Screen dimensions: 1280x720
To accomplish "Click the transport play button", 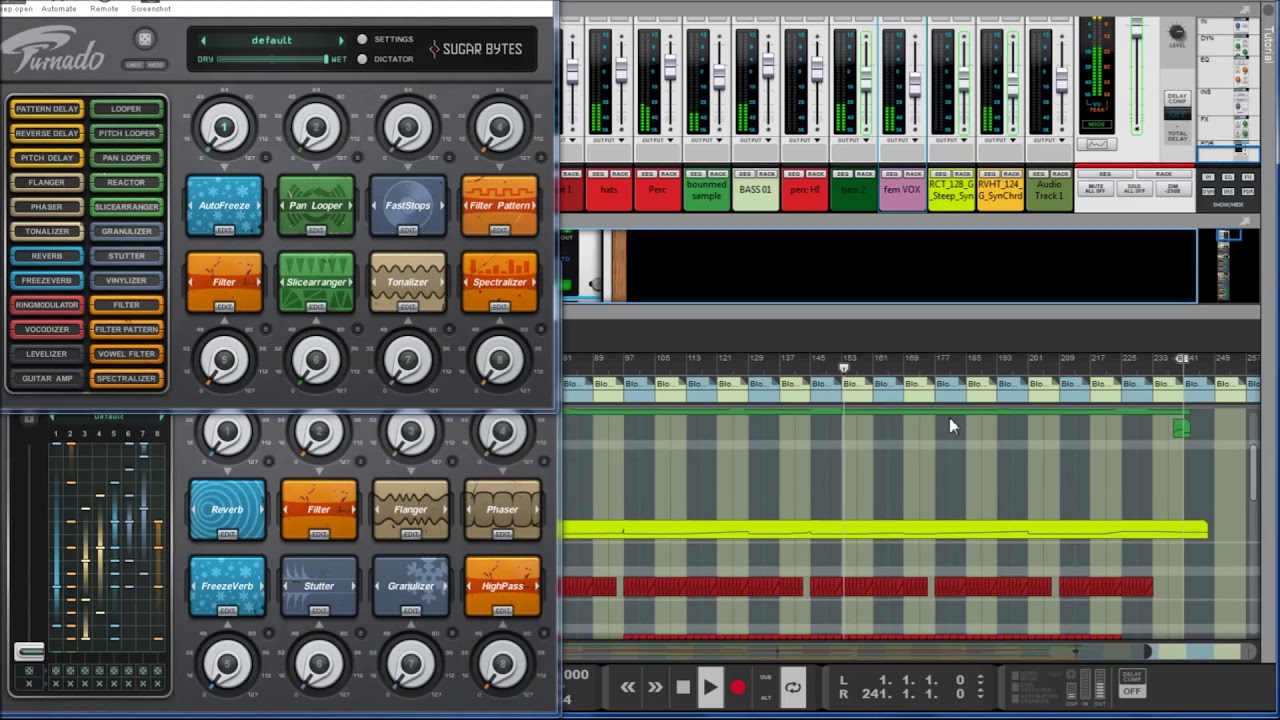I will coord(710,687).
